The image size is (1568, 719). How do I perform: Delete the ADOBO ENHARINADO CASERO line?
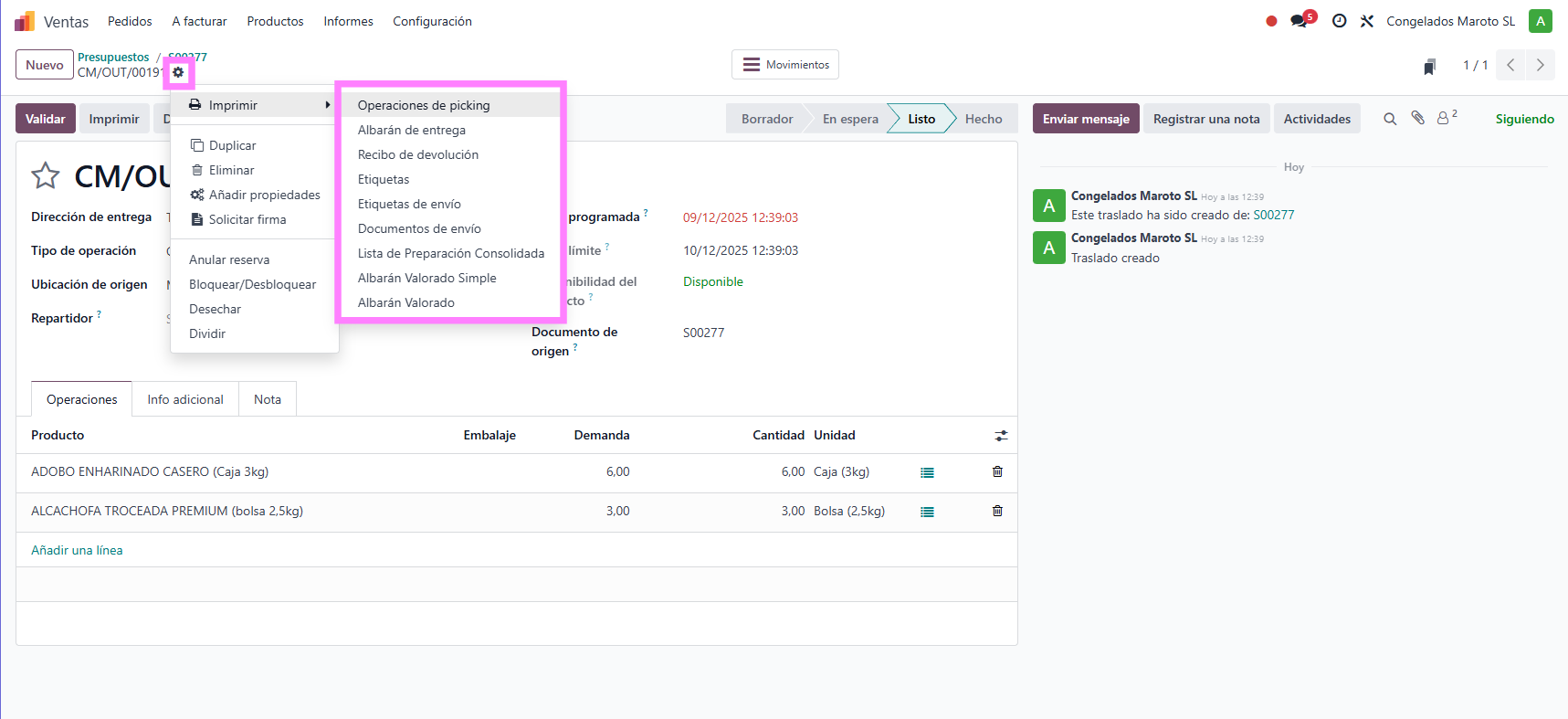tap(997, 471)
